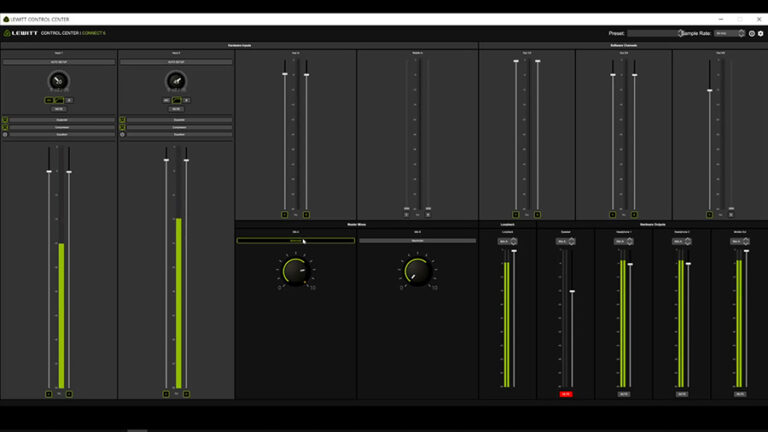Toggle Mix B button below Input 1 fader
The height and width of the screenshot is (432, 768).
pos(69,394)
